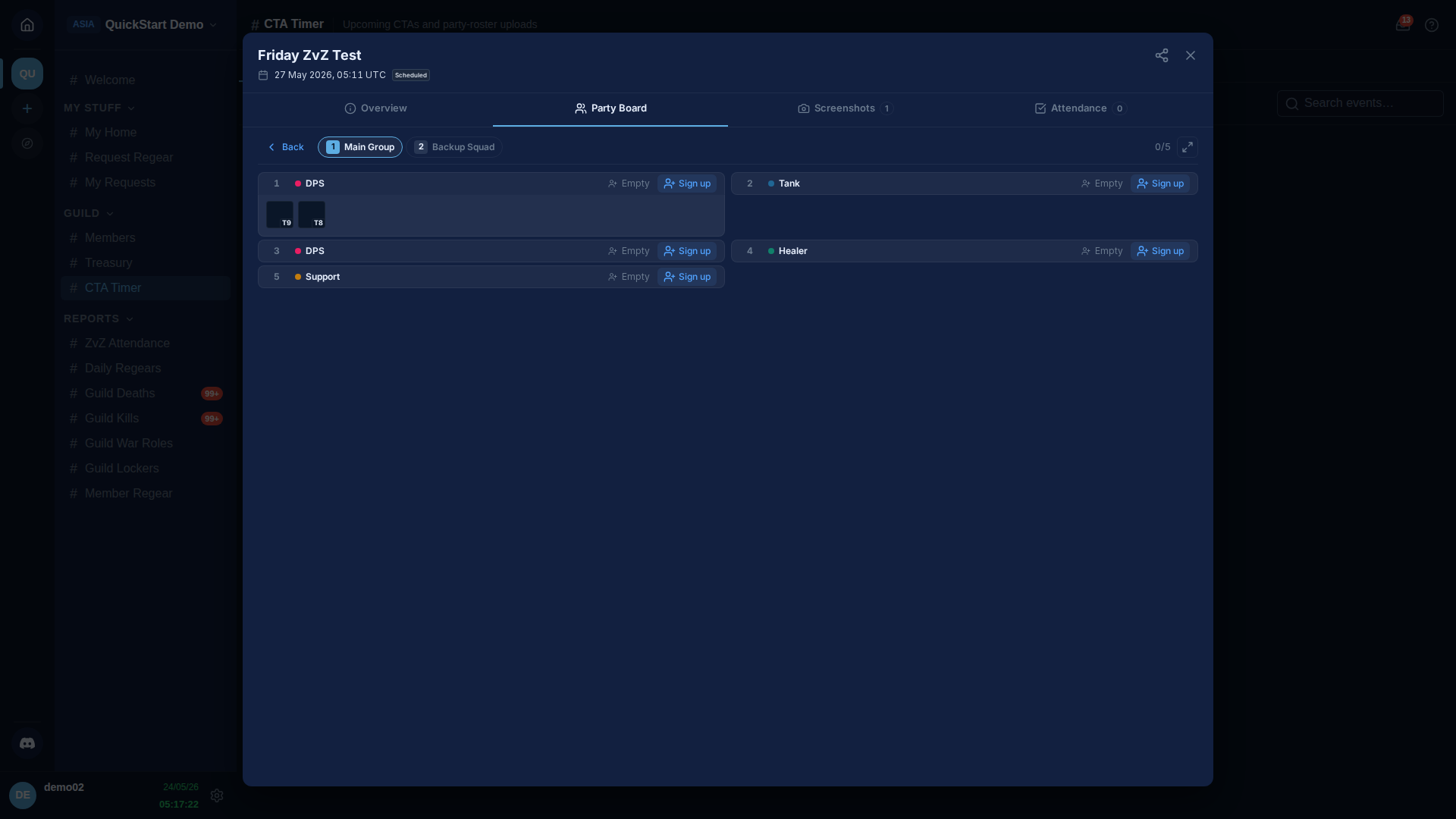Open user settings gear icon

pyautogui.click(x=217, y=795)
